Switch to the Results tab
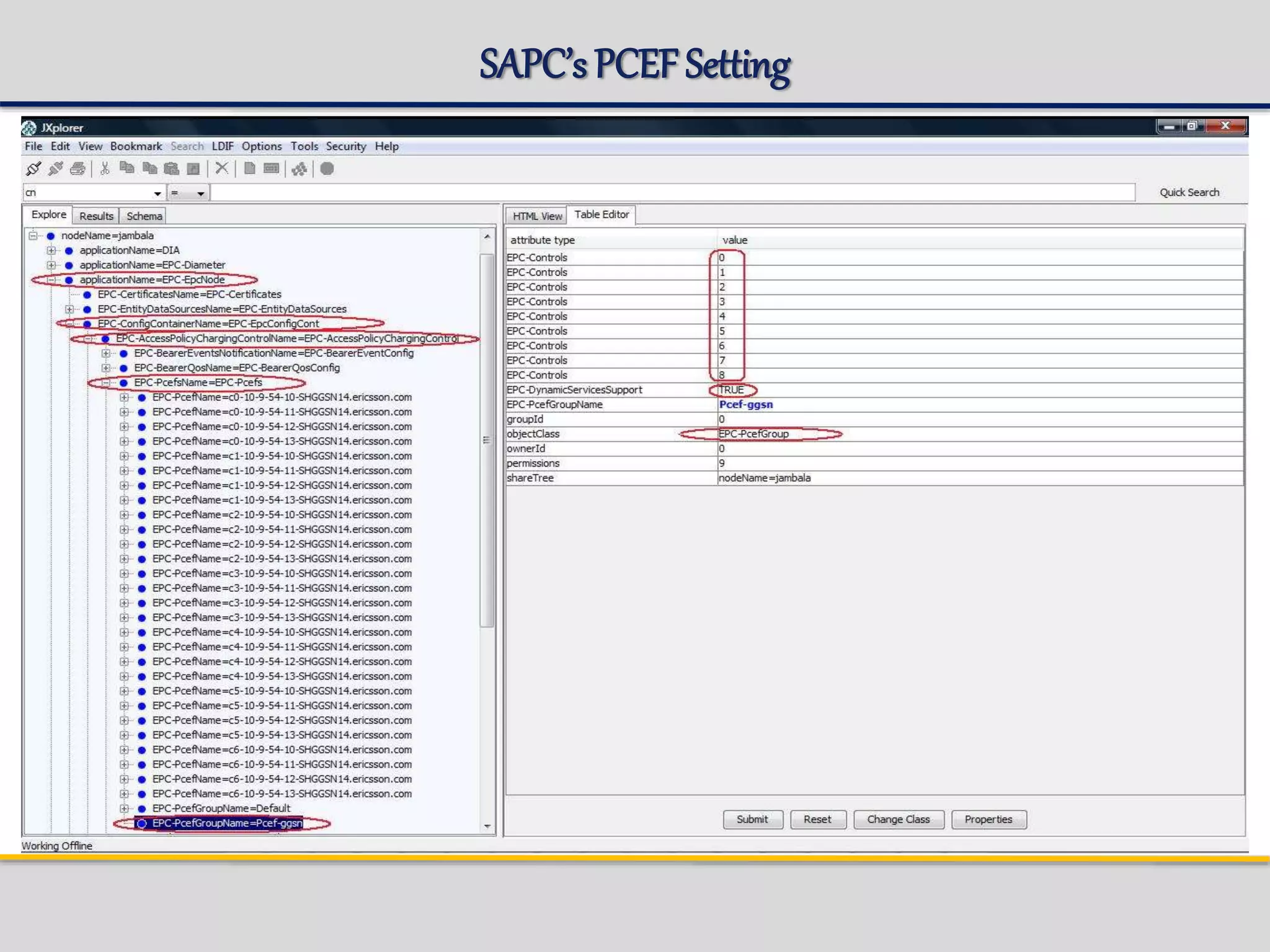The image size is (1270, 952). tap(97, 216)
